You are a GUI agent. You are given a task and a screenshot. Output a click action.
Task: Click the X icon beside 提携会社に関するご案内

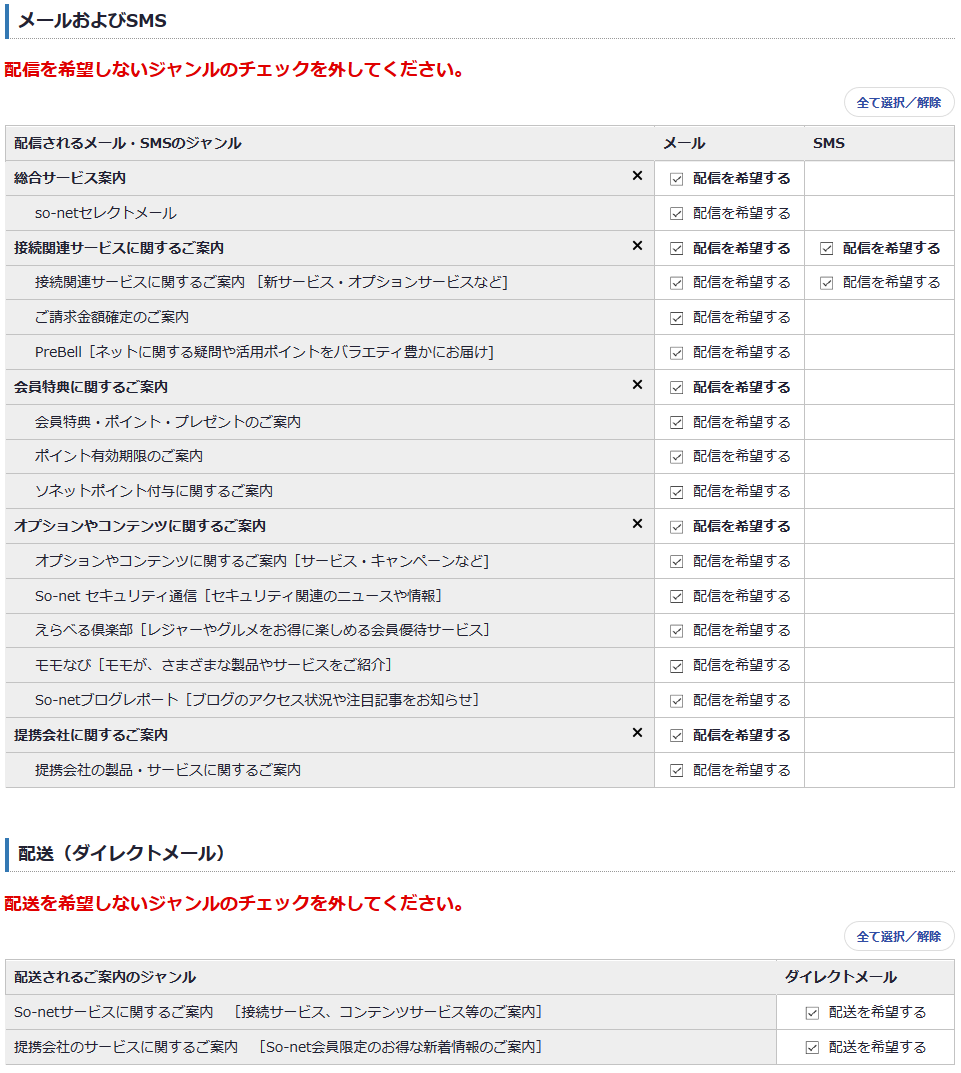click(x=637, y=734)
